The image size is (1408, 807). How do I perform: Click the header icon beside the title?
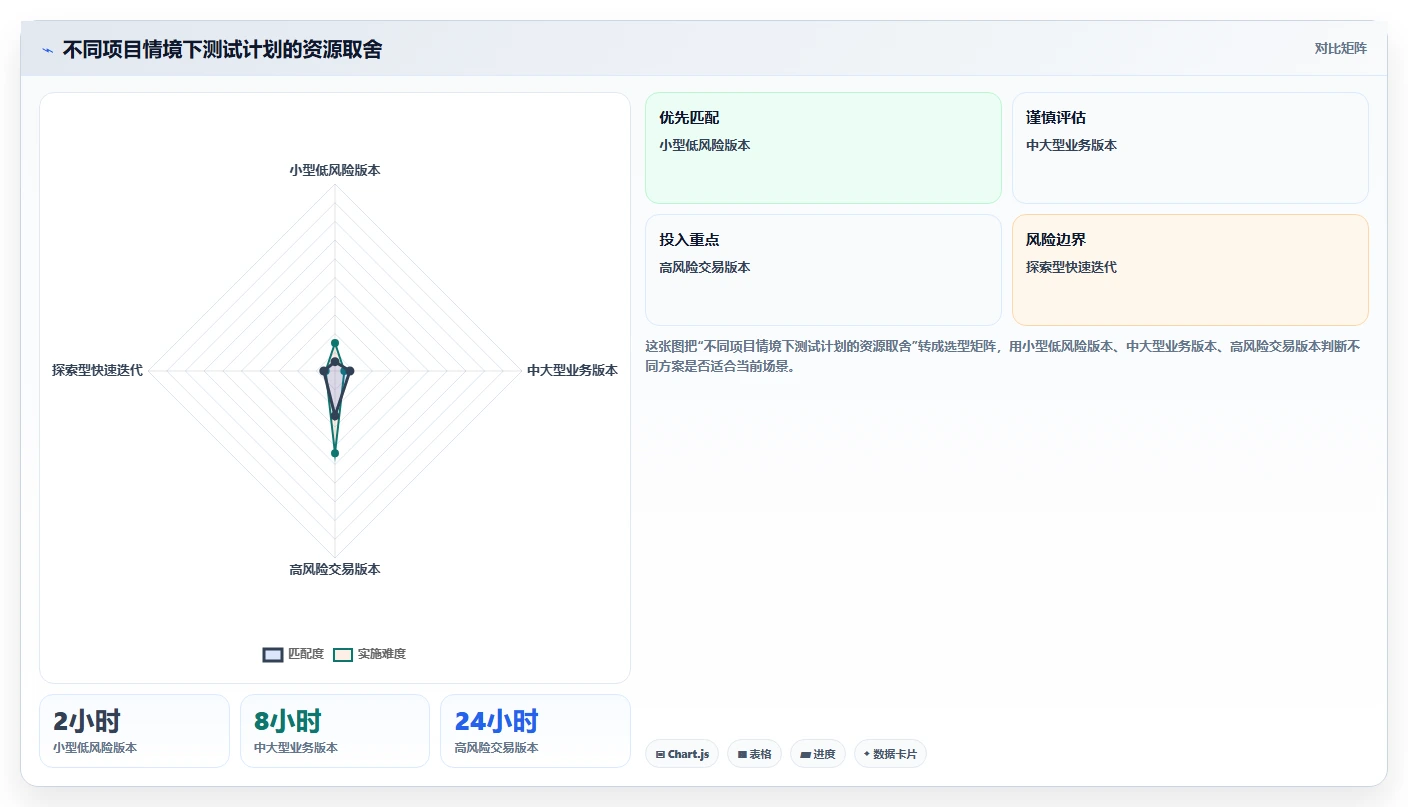[47, 50]
